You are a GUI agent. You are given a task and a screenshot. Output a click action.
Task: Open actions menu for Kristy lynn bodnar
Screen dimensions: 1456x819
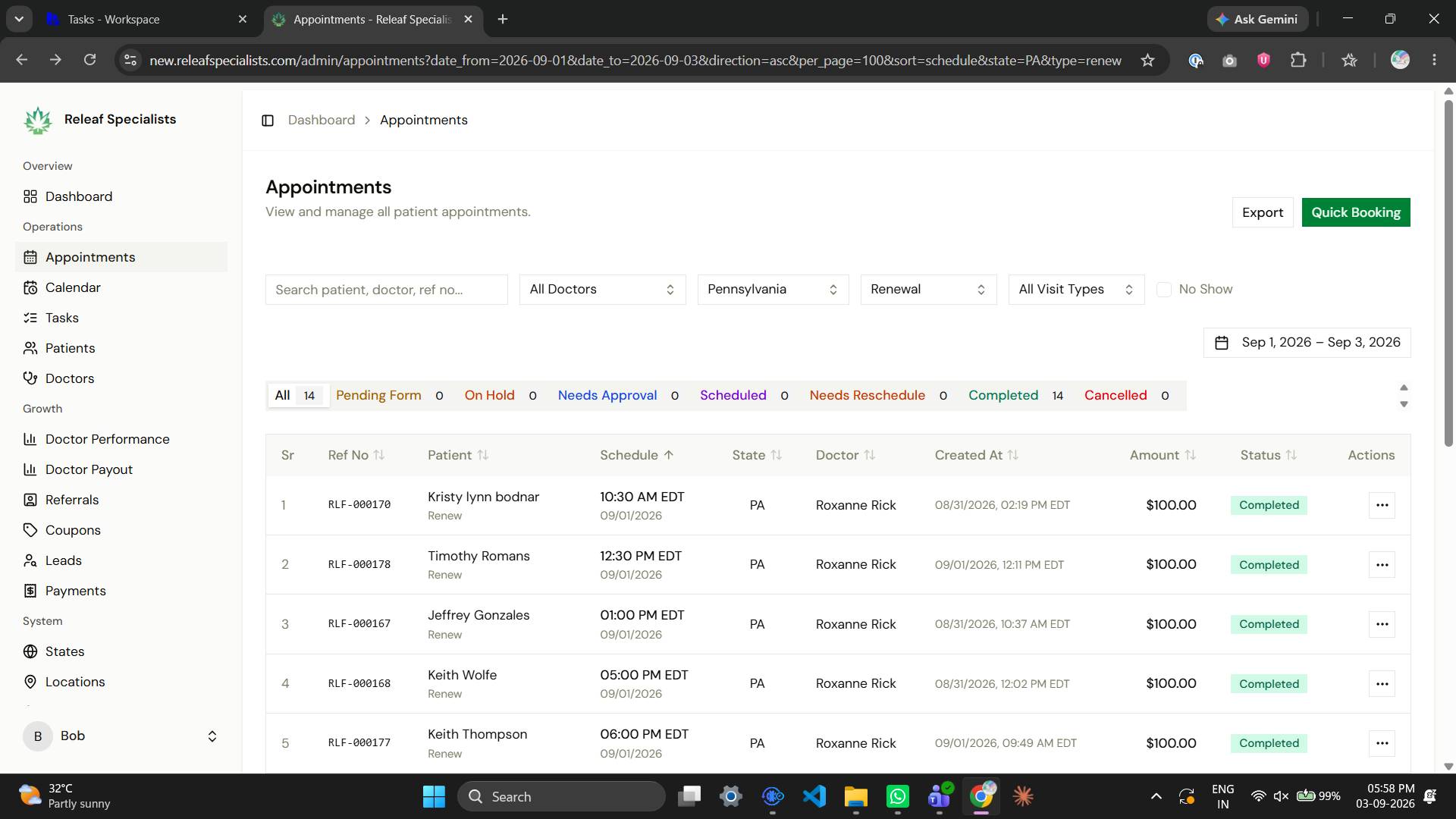click(x=1382, y=505)
